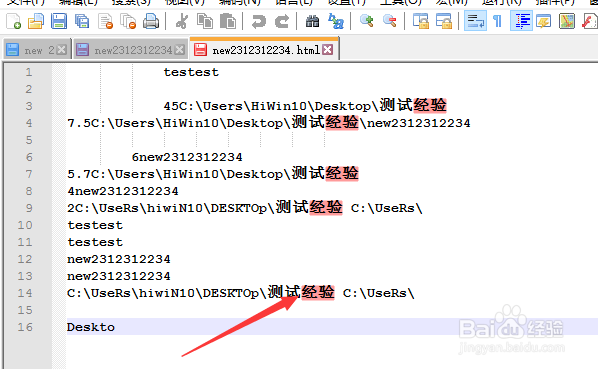Click '4new2312312234' on line 8
598x369 pixels.
pos(123,191)
